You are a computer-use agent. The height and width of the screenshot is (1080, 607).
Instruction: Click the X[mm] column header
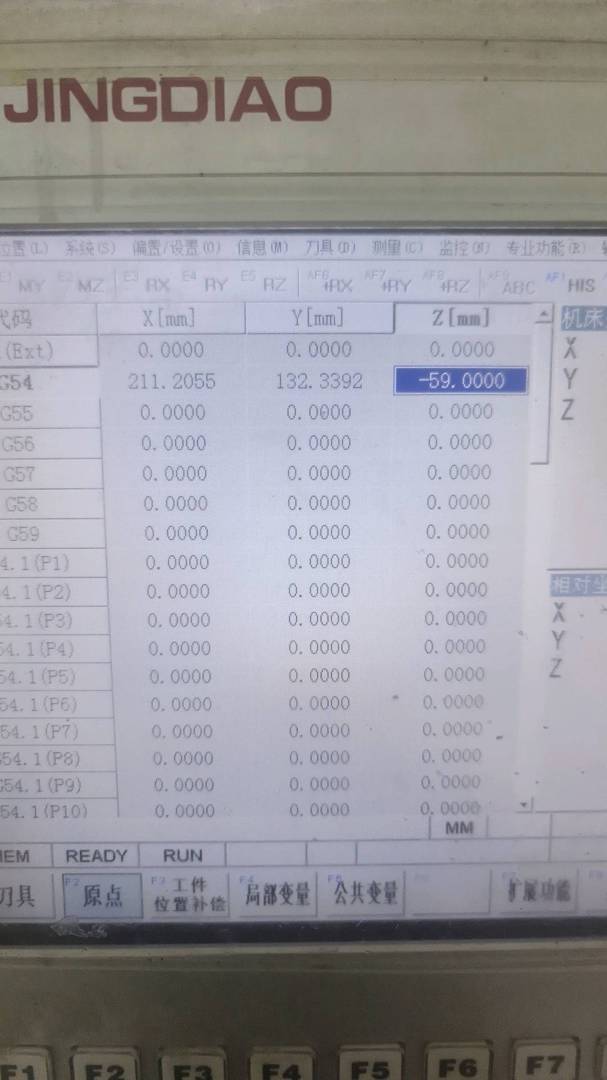170,319
